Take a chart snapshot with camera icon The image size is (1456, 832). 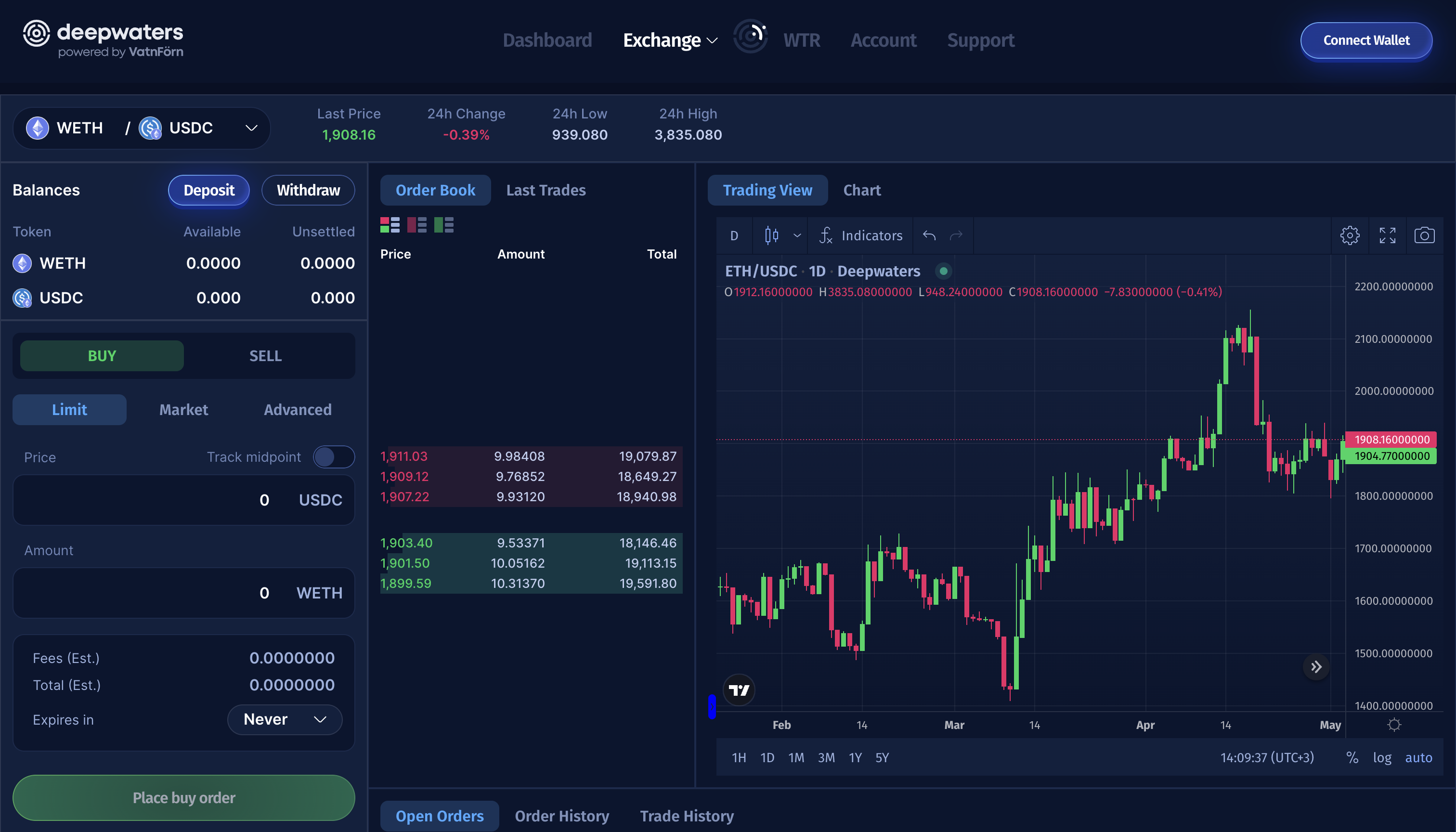point(1424,235)
